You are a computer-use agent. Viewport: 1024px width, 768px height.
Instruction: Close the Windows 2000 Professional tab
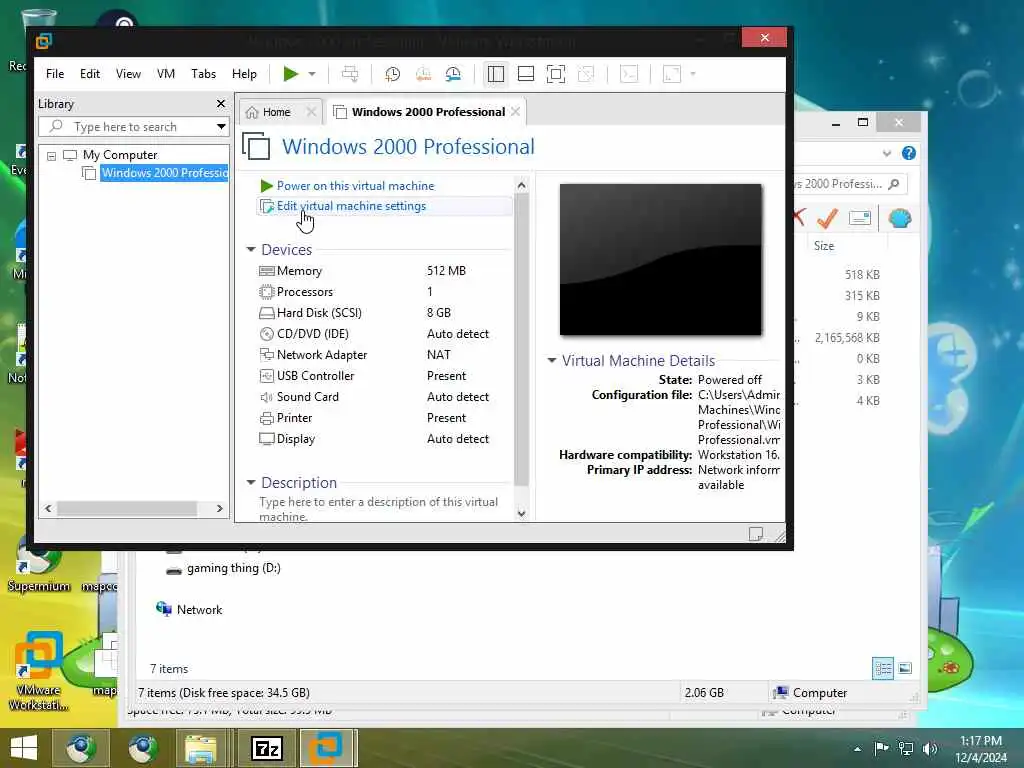(516, 112)
